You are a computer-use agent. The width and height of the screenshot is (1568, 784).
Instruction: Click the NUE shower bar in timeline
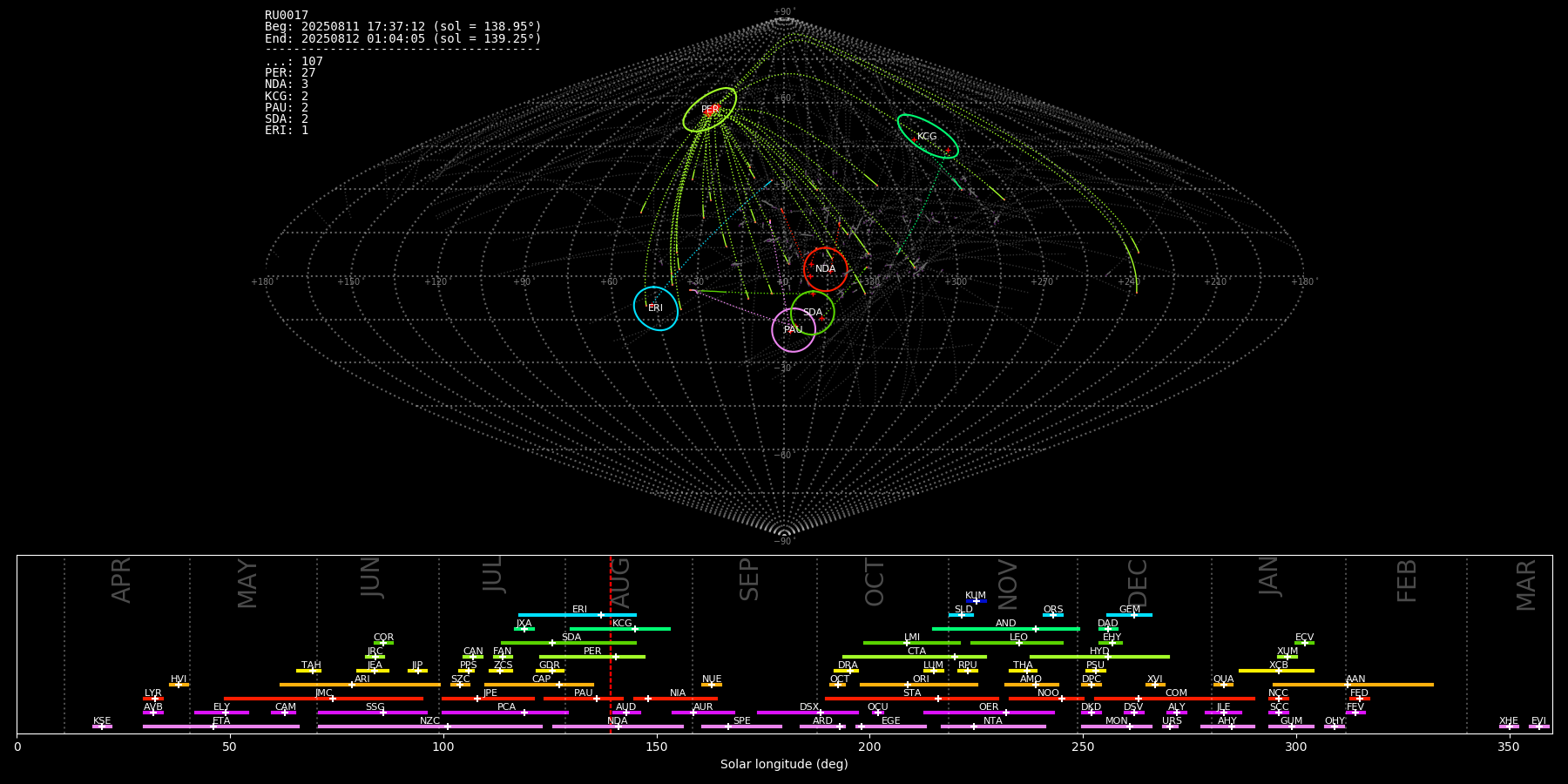point(712,685)
